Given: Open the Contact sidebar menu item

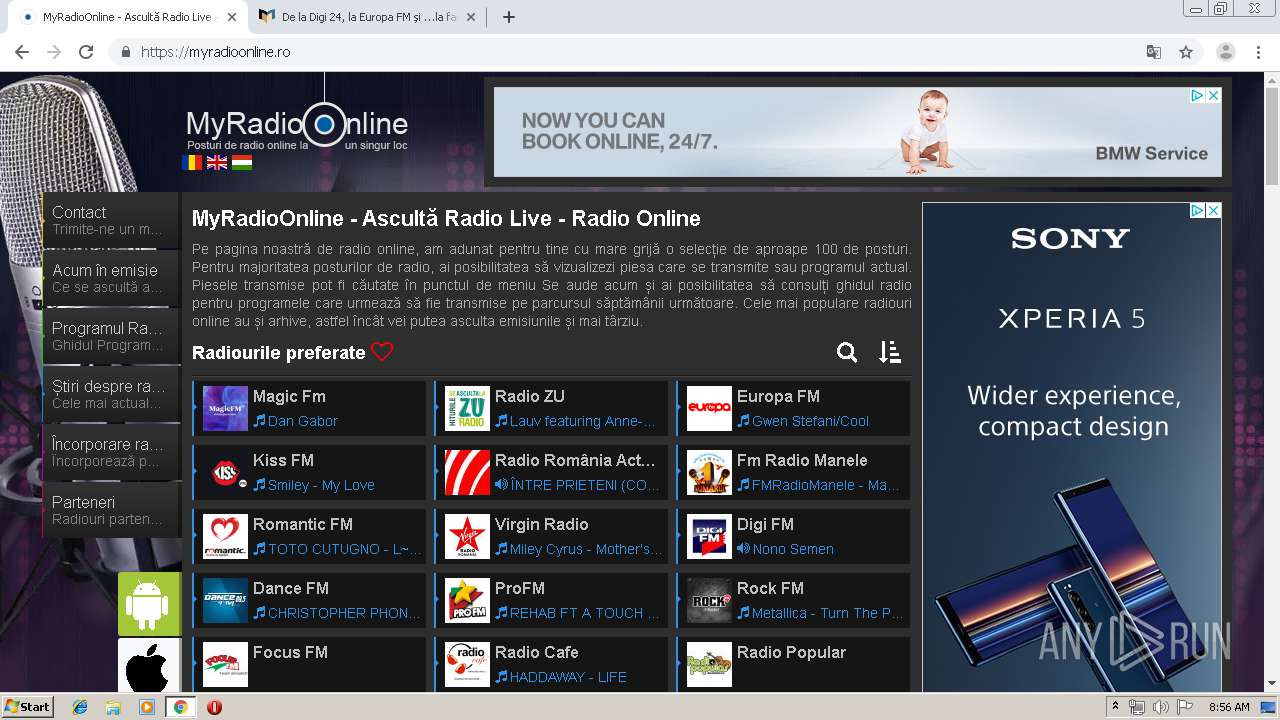Looking at the screenshot, I should (111, 220).
